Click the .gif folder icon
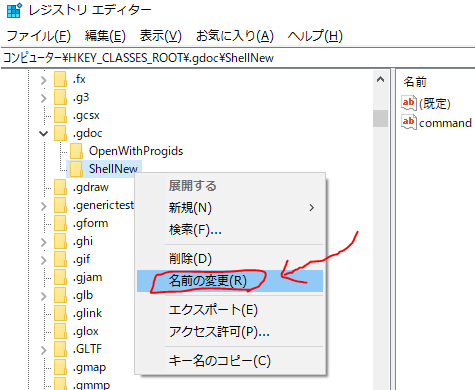Image resolution: width=475 pixels, height=390 pixels. (x=61, y=259)
